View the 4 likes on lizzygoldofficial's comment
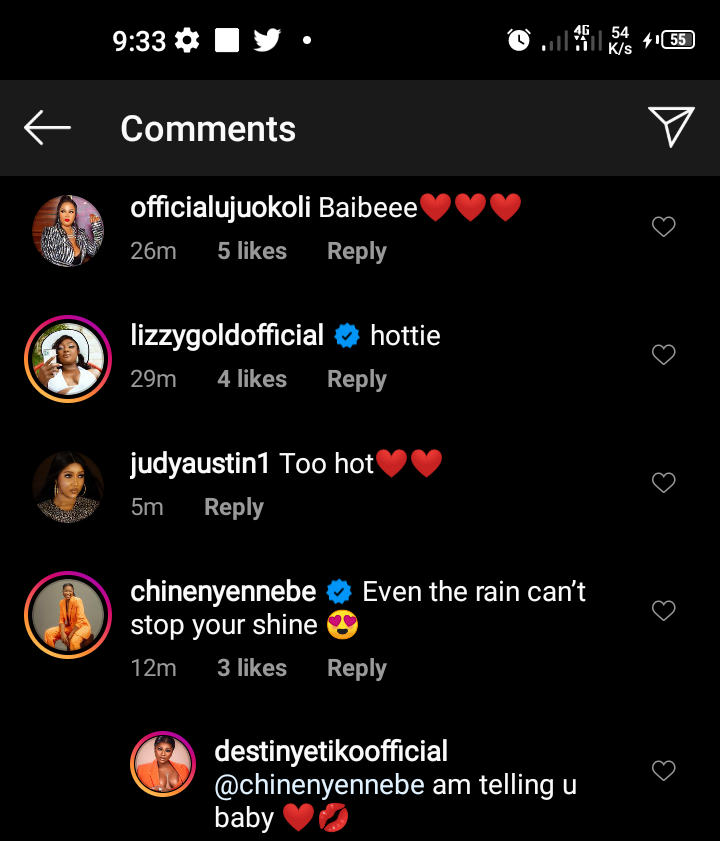720x841 pixels. pos(252,379)
